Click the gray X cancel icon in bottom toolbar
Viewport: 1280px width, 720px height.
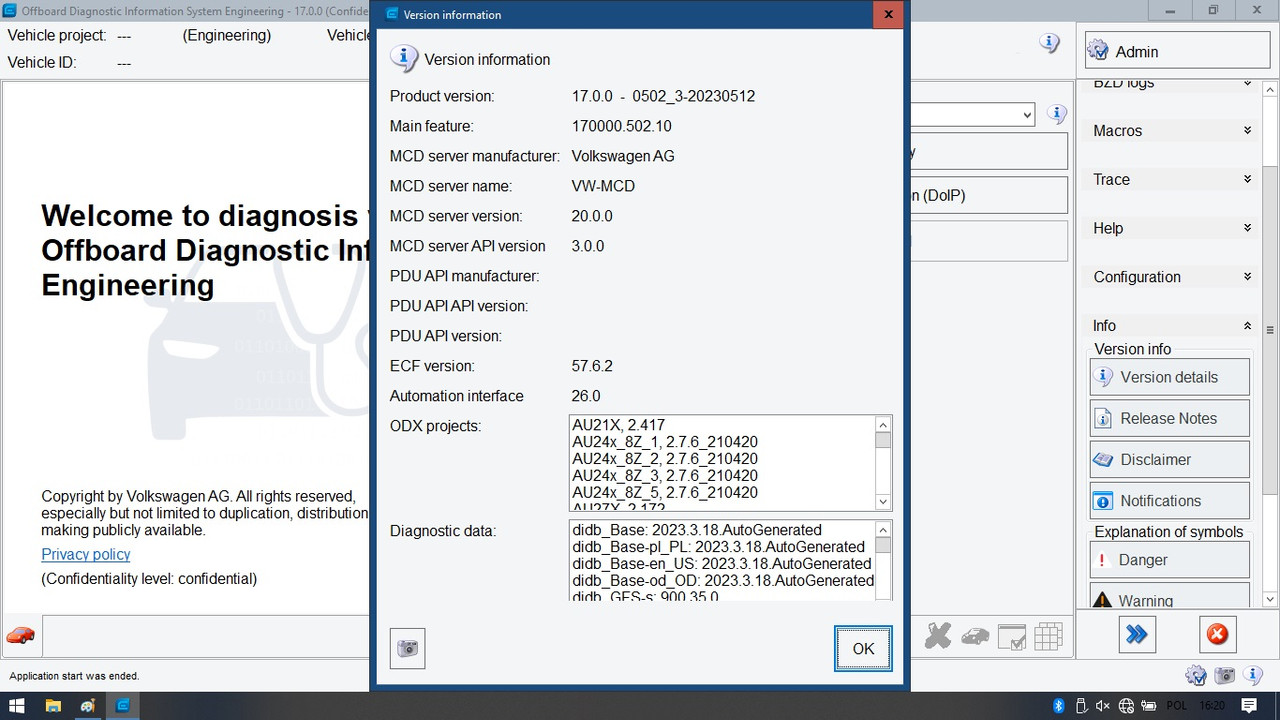coord(937,634)
